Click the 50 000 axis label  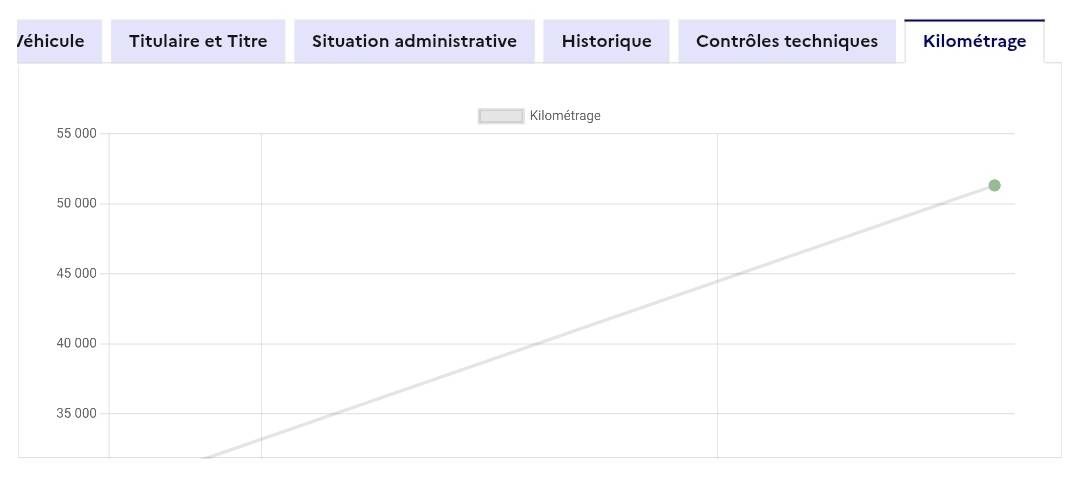(x=76, y=204)
